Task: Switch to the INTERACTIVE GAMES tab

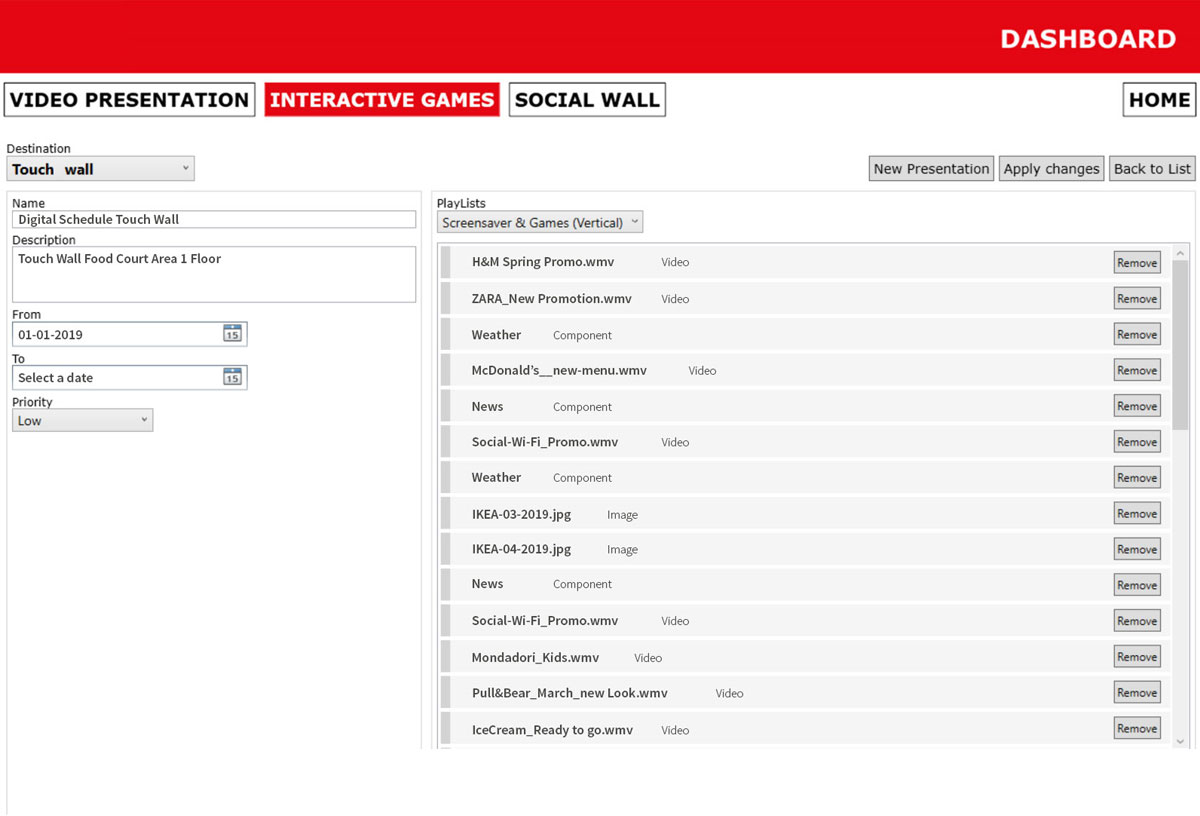Action: tap(382, 100)
